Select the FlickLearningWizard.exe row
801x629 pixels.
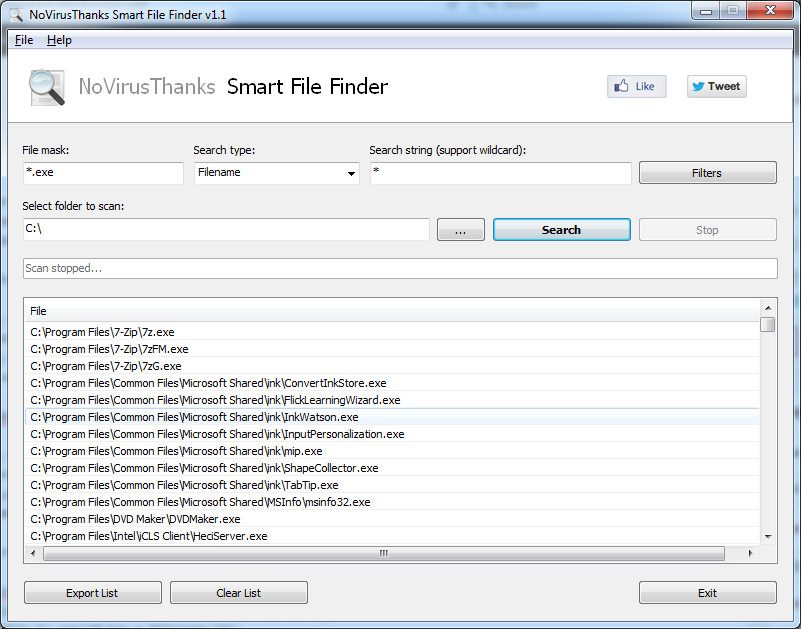(392, 400)
